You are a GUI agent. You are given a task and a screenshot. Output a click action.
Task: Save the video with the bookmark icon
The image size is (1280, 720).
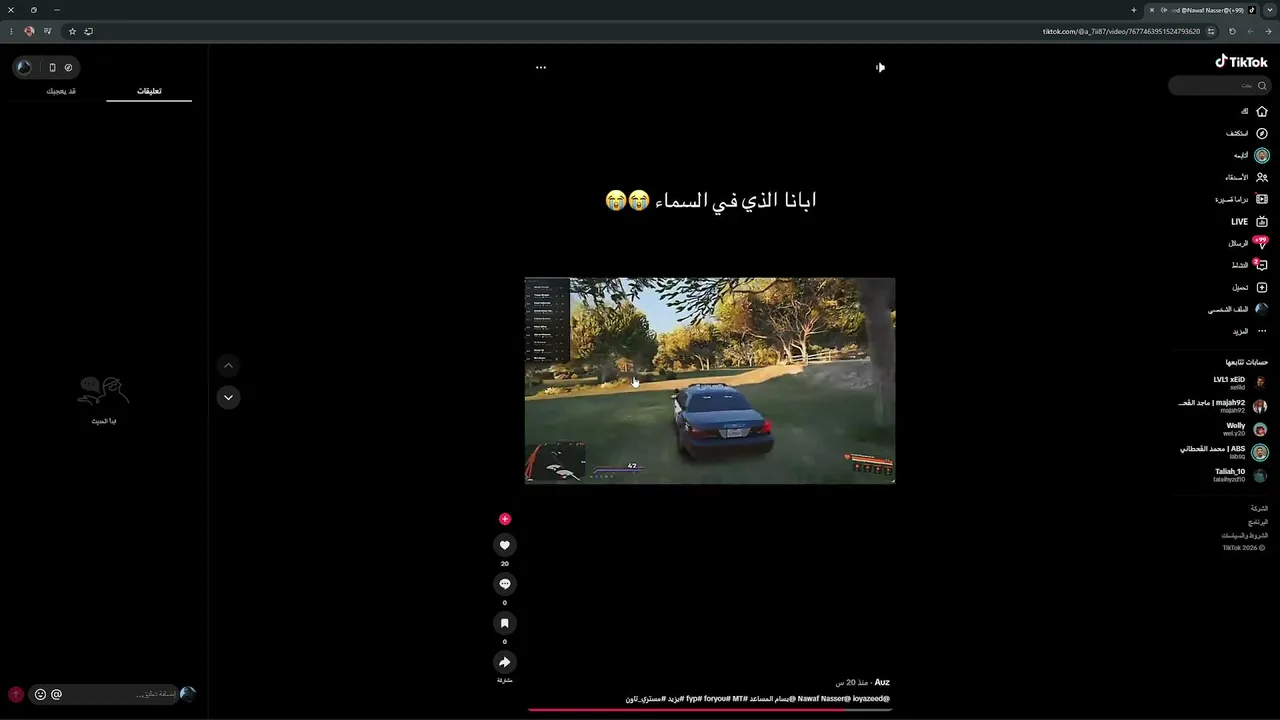click(x=505, y=623)
